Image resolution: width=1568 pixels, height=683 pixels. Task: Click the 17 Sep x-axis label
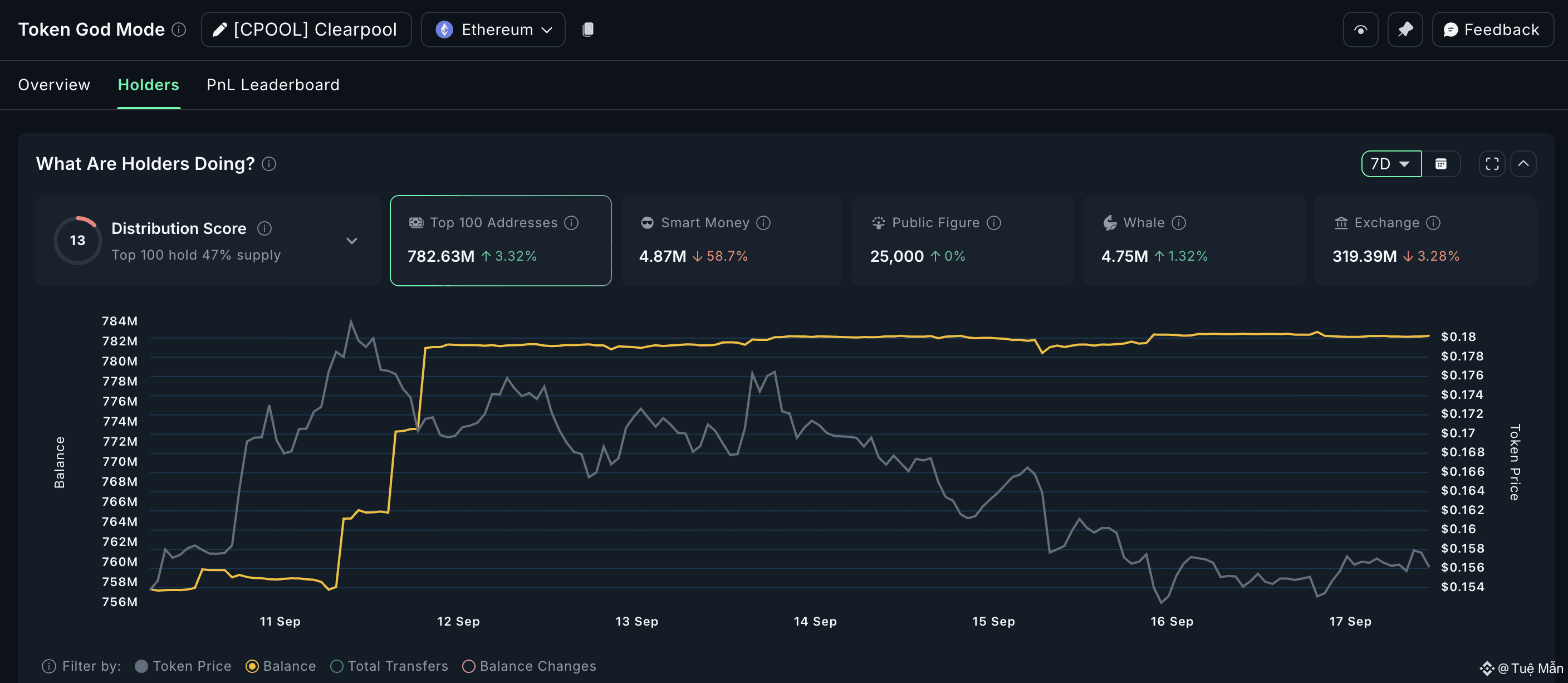pyautogui.click(x=1350, y=621)
